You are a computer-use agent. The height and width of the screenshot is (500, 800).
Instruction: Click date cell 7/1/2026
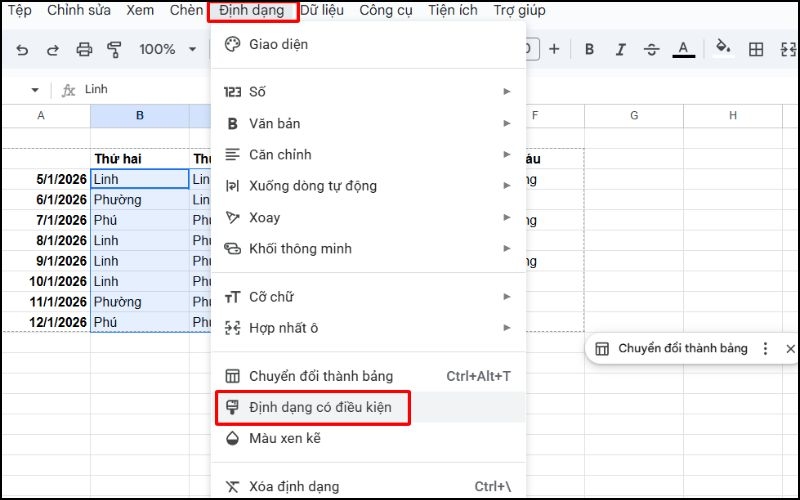click(46, 220)
